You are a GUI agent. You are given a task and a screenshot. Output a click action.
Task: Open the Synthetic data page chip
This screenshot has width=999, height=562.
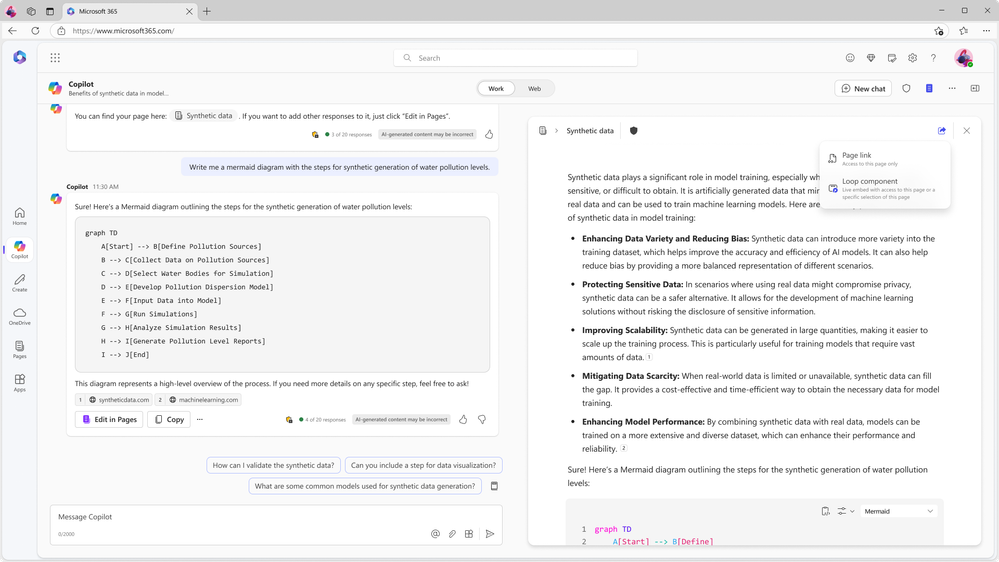pos(204,116)
